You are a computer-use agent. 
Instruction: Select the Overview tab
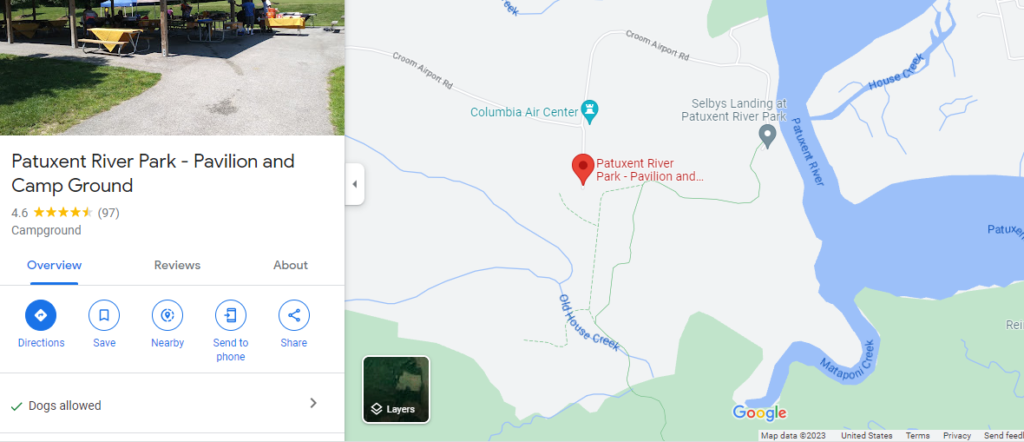coord(54,265)
